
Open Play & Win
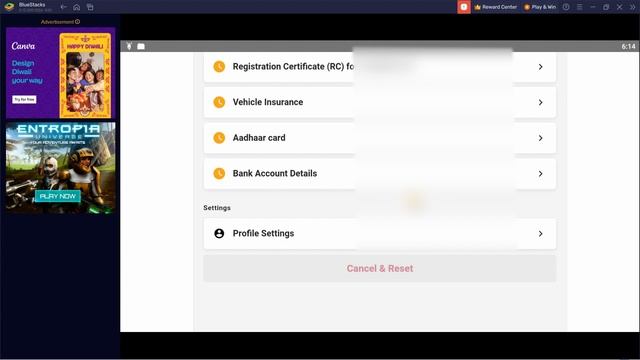tap(540, 7)
